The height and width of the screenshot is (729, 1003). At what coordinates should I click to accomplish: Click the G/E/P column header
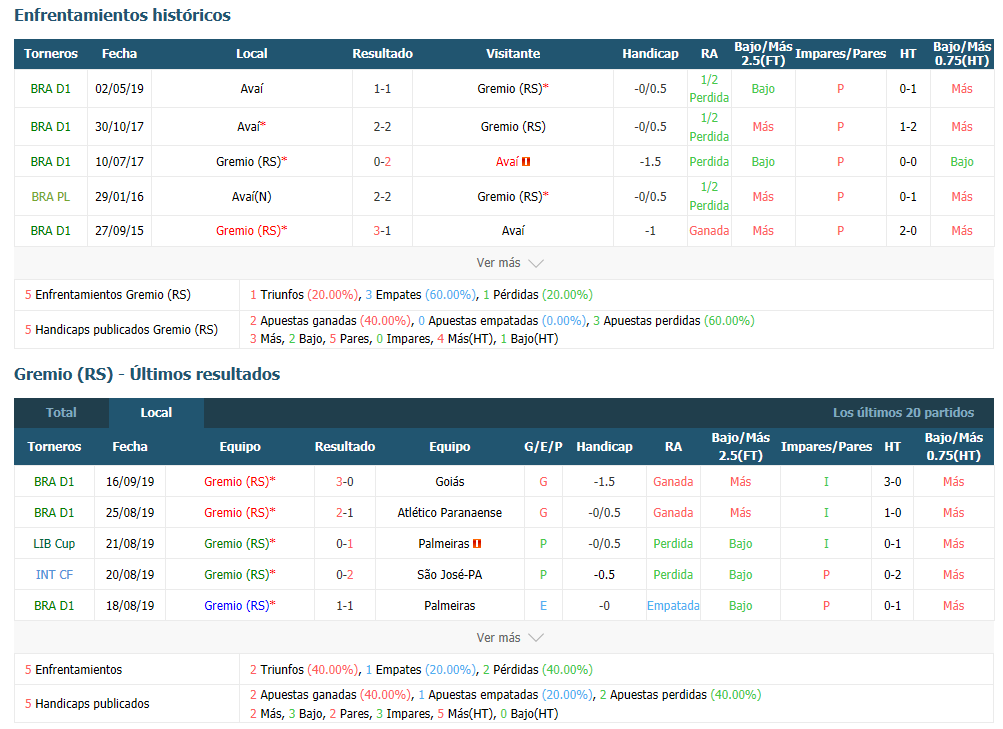point(543,446)
